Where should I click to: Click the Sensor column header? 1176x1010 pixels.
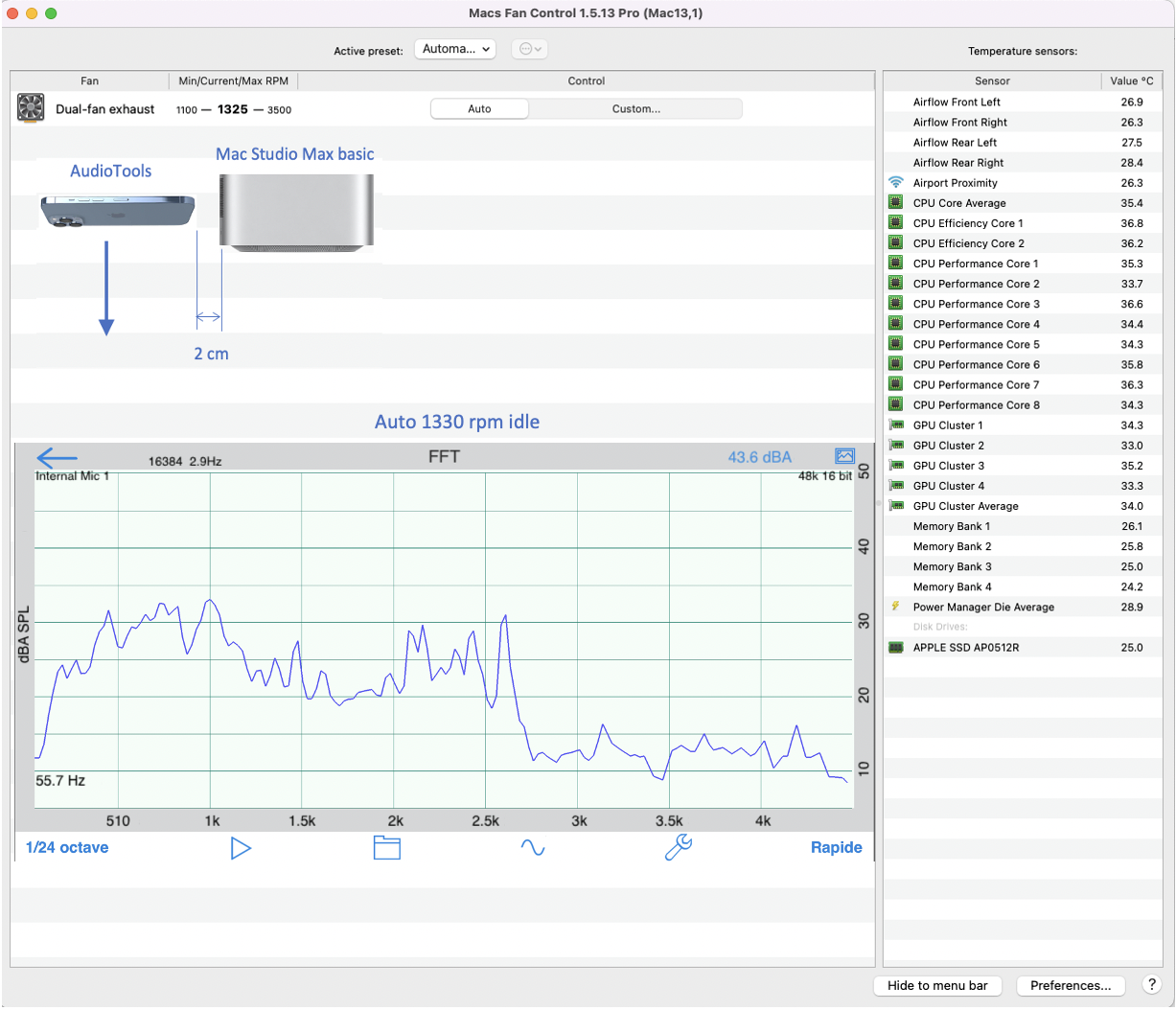pyautogui.click(x=992, y=80)
